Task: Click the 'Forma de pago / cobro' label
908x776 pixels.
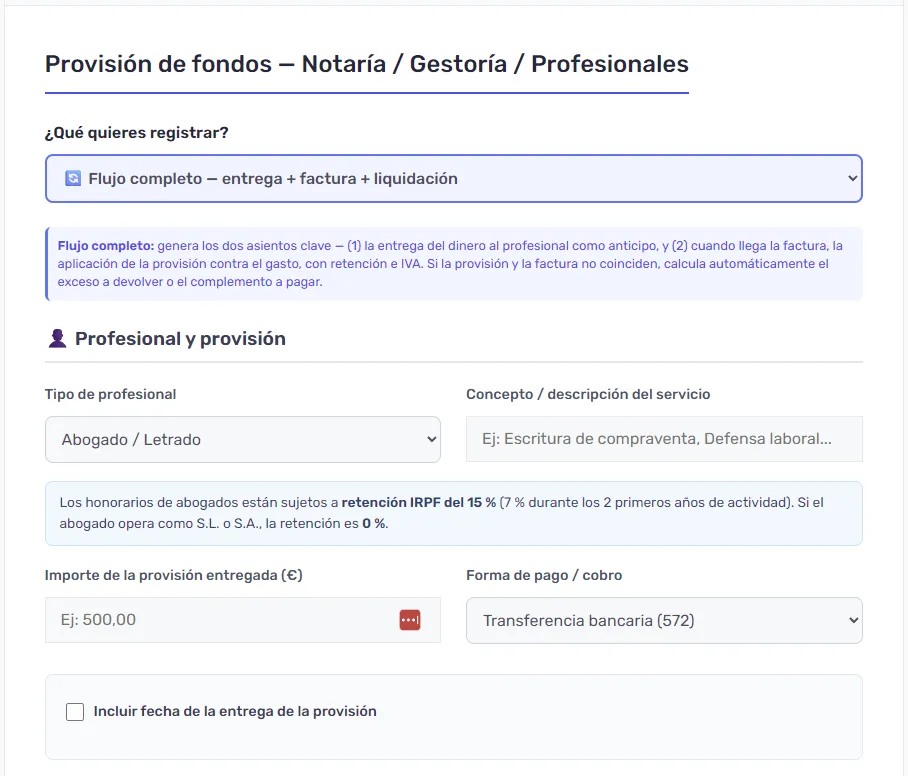Action: click(x=544, y=575)
